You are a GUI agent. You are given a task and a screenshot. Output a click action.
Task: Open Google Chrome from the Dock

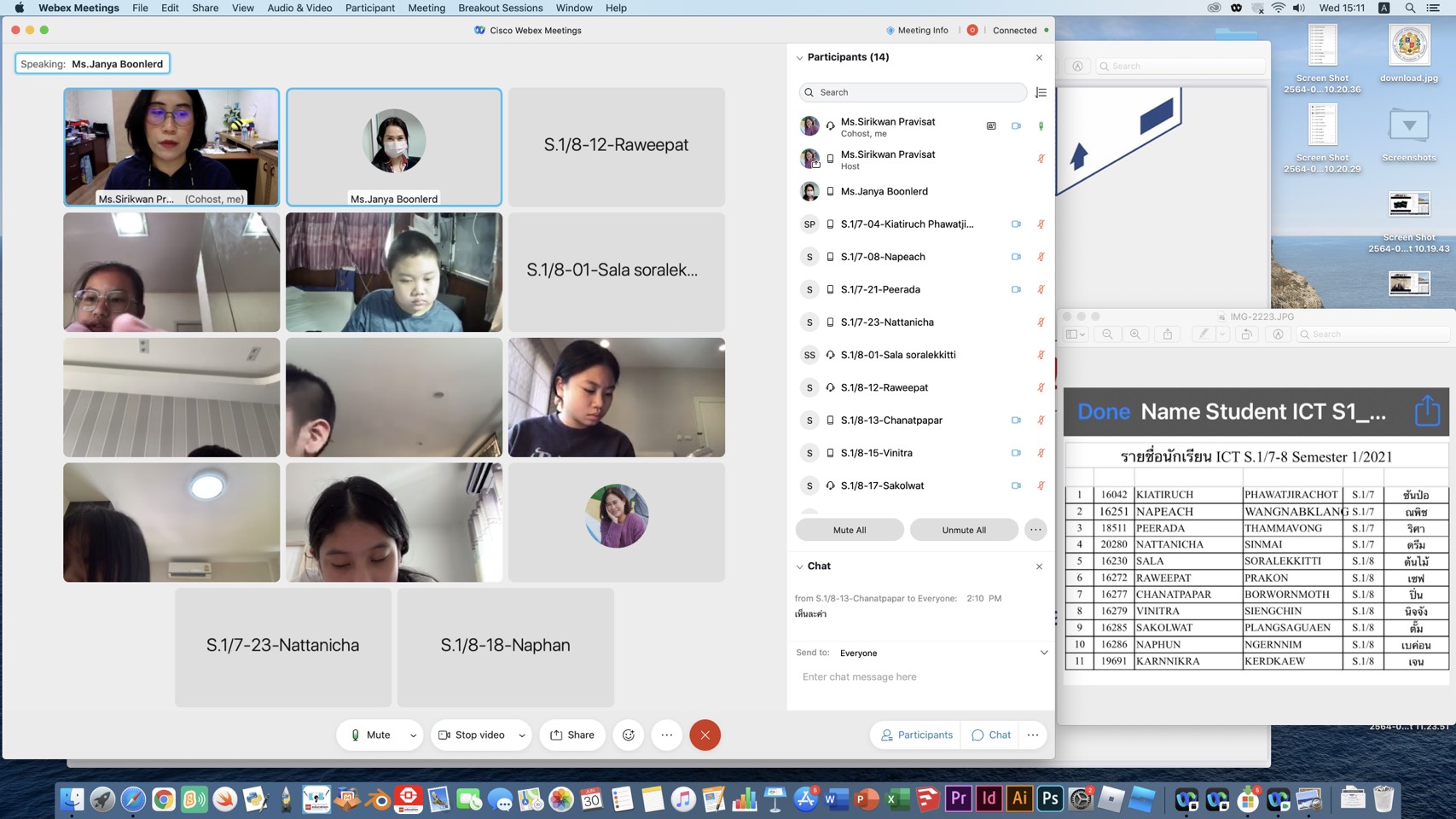pyautogui.click(x=164, y=799)
